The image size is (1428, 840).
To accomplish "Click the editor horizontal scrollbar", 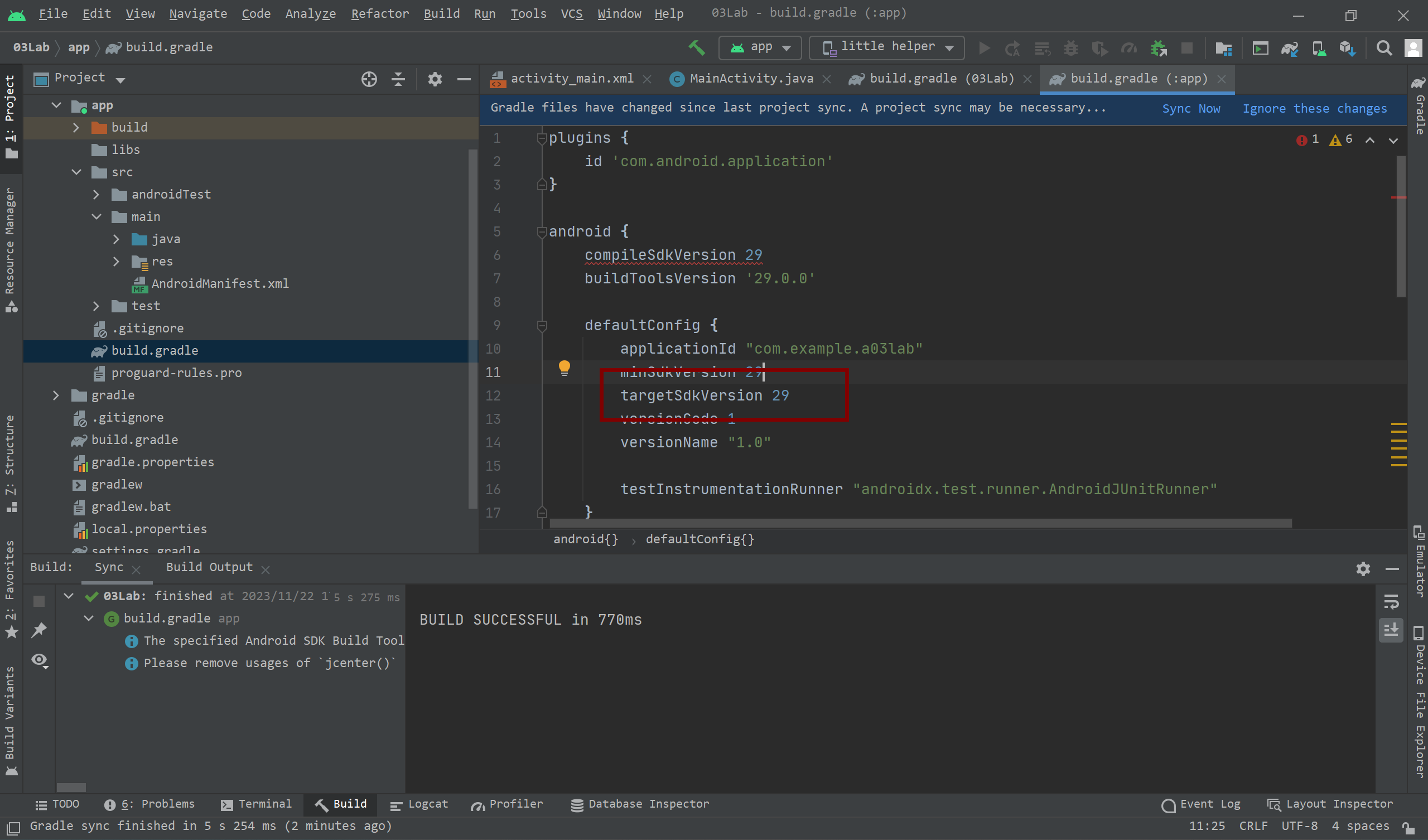I will 920,523.
